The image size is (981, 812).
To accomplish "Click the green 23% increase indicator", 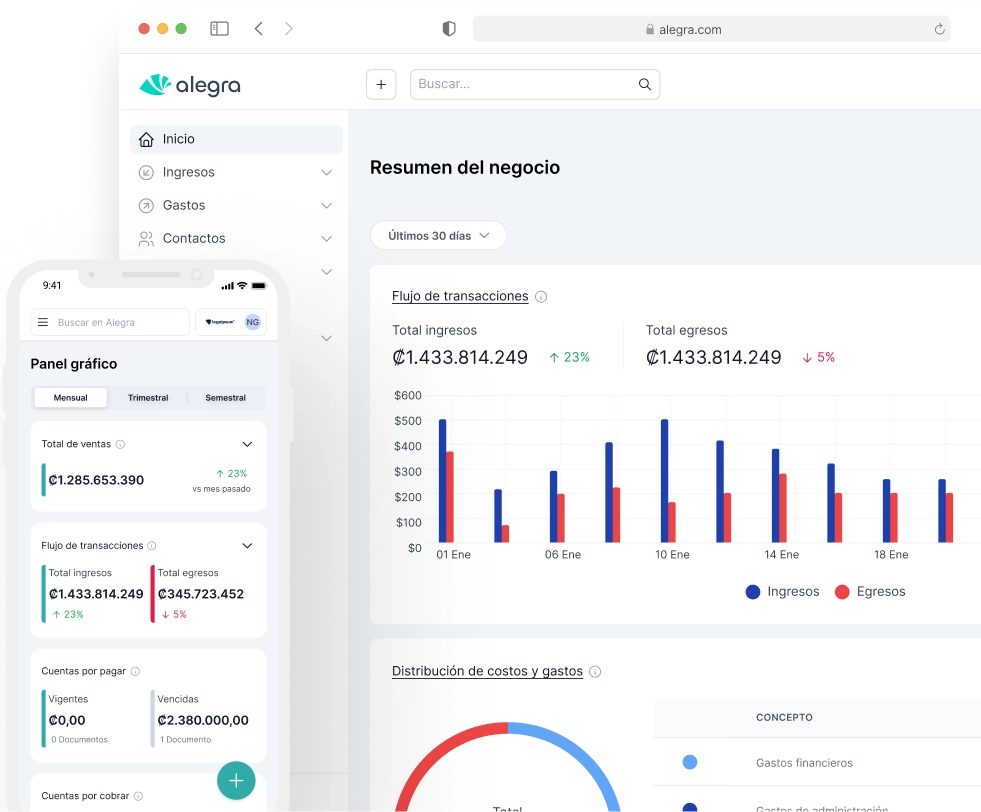I will (569, 357).
